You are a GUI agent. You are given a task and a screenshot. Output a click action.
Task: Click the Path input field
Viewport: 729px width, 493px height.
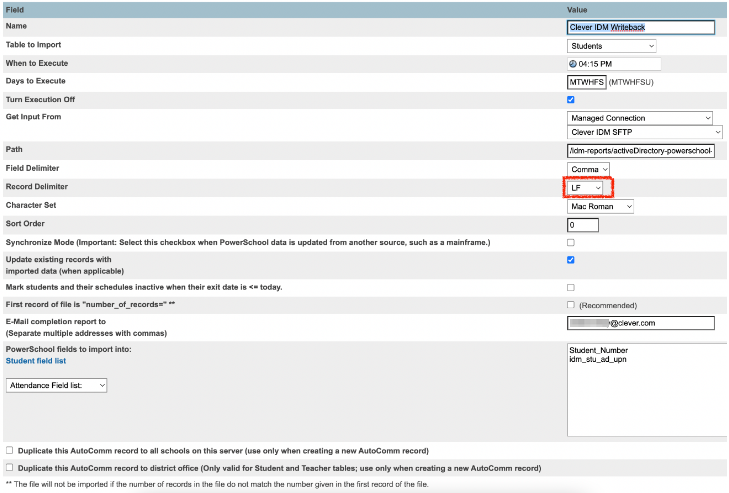[x=640, y=150]
